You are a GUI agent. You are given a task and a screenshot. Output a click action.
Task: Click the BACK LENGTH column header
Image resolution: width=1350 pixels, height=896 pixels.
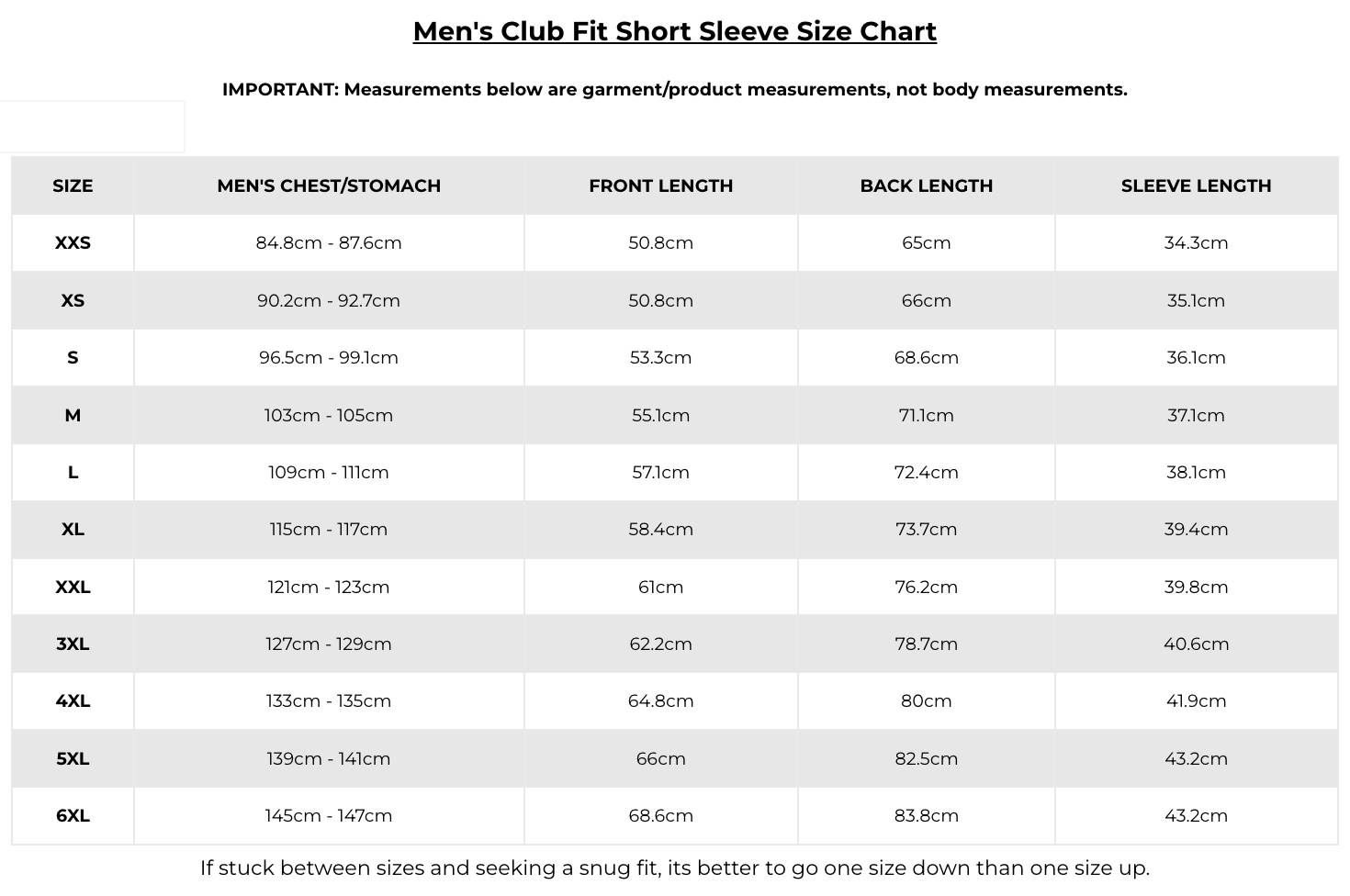[927, 185]
